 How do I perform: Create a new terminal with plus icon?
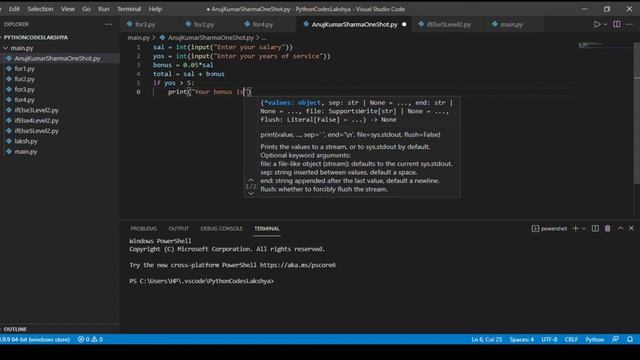click(576, 229)
